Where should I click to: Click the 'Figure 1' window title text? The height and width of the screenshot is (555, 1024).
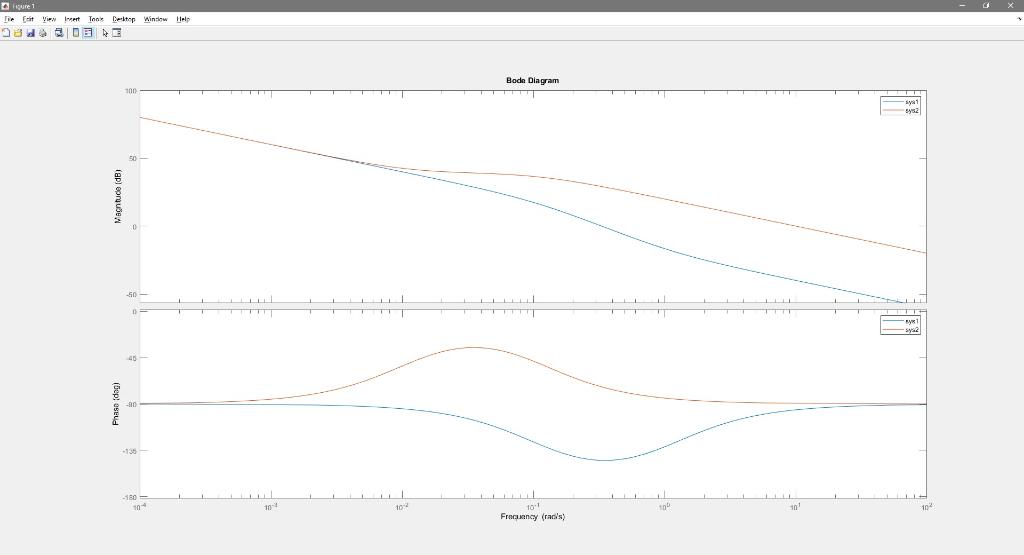point(24,6)
